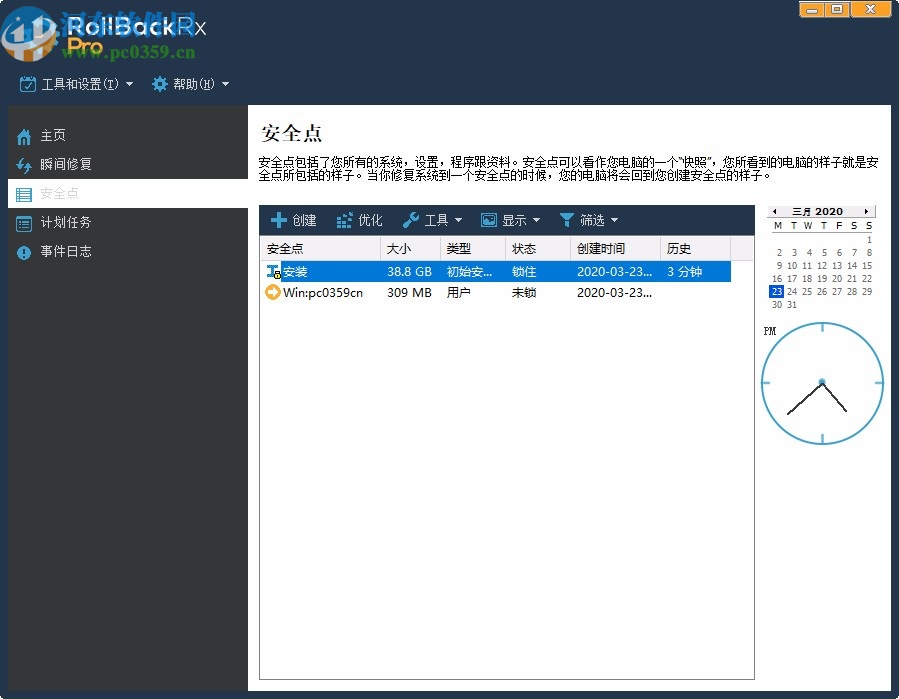Image resolution: width=899 pixels, height=699 pixels.
Task: Open the 事件日志 event log
Action: point(24,251)
